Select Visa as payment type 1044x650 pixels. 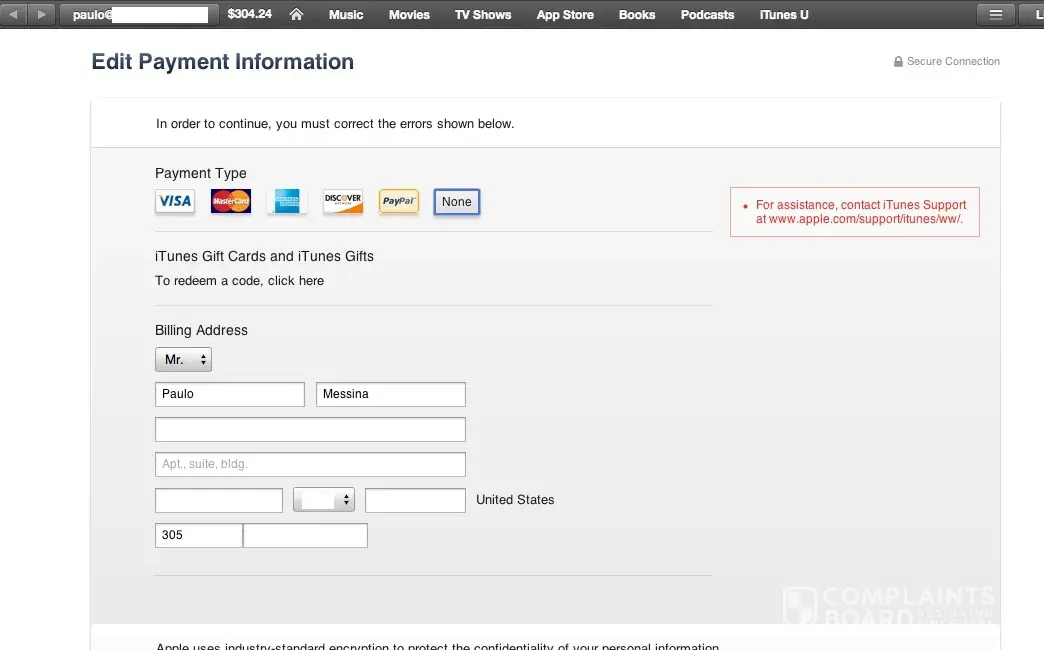pyautogui.click(x=175, y=202)
